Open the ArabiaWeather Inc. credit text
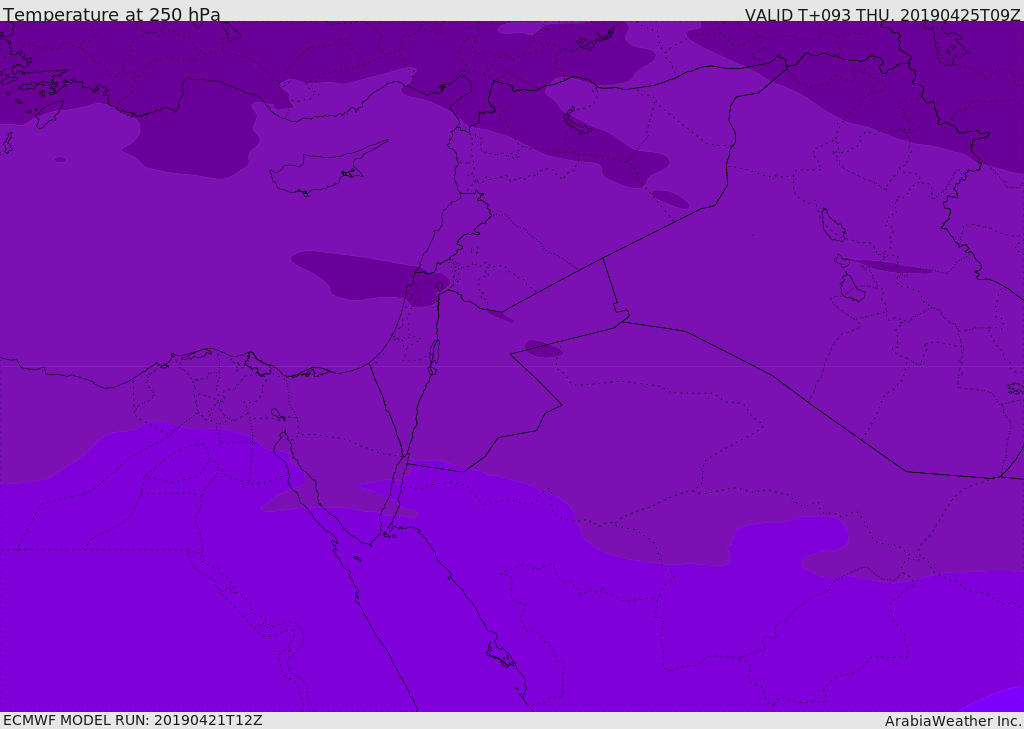Viewport: 1024px width, 729px height. coord(953,721)
